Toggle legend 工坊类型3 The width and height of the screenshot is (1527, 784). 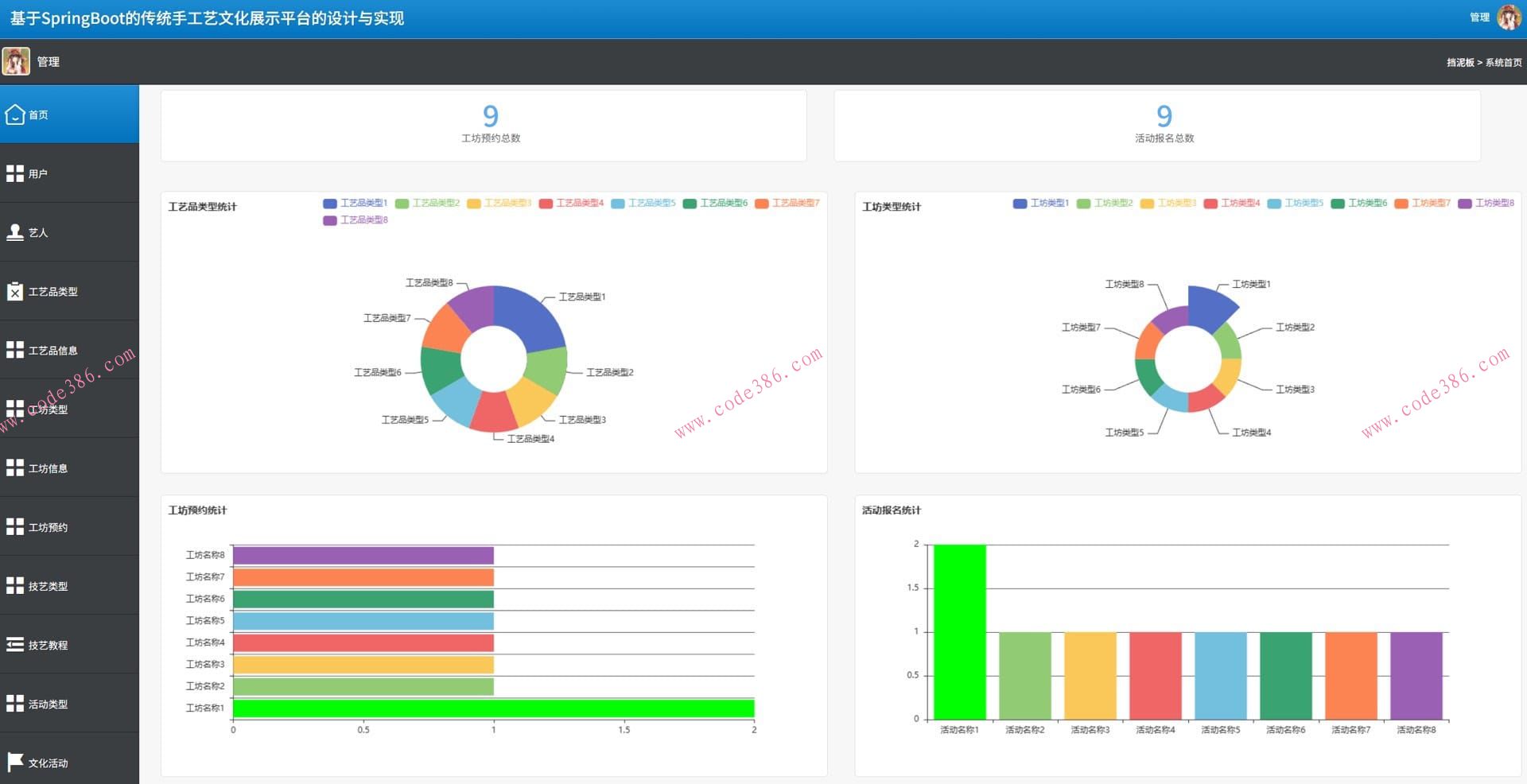1168,204
